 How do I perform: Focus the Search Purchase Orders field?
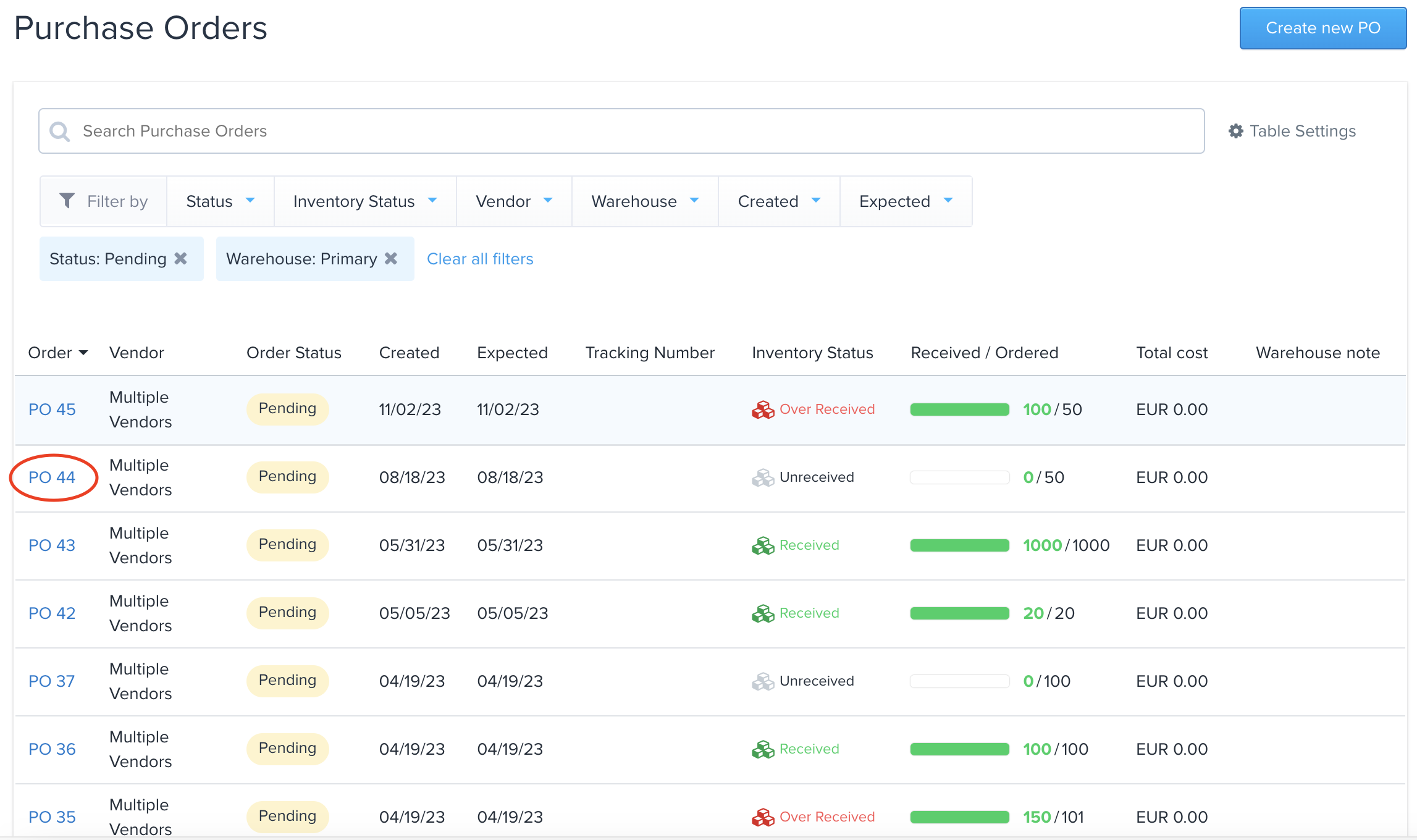point(621,131)
